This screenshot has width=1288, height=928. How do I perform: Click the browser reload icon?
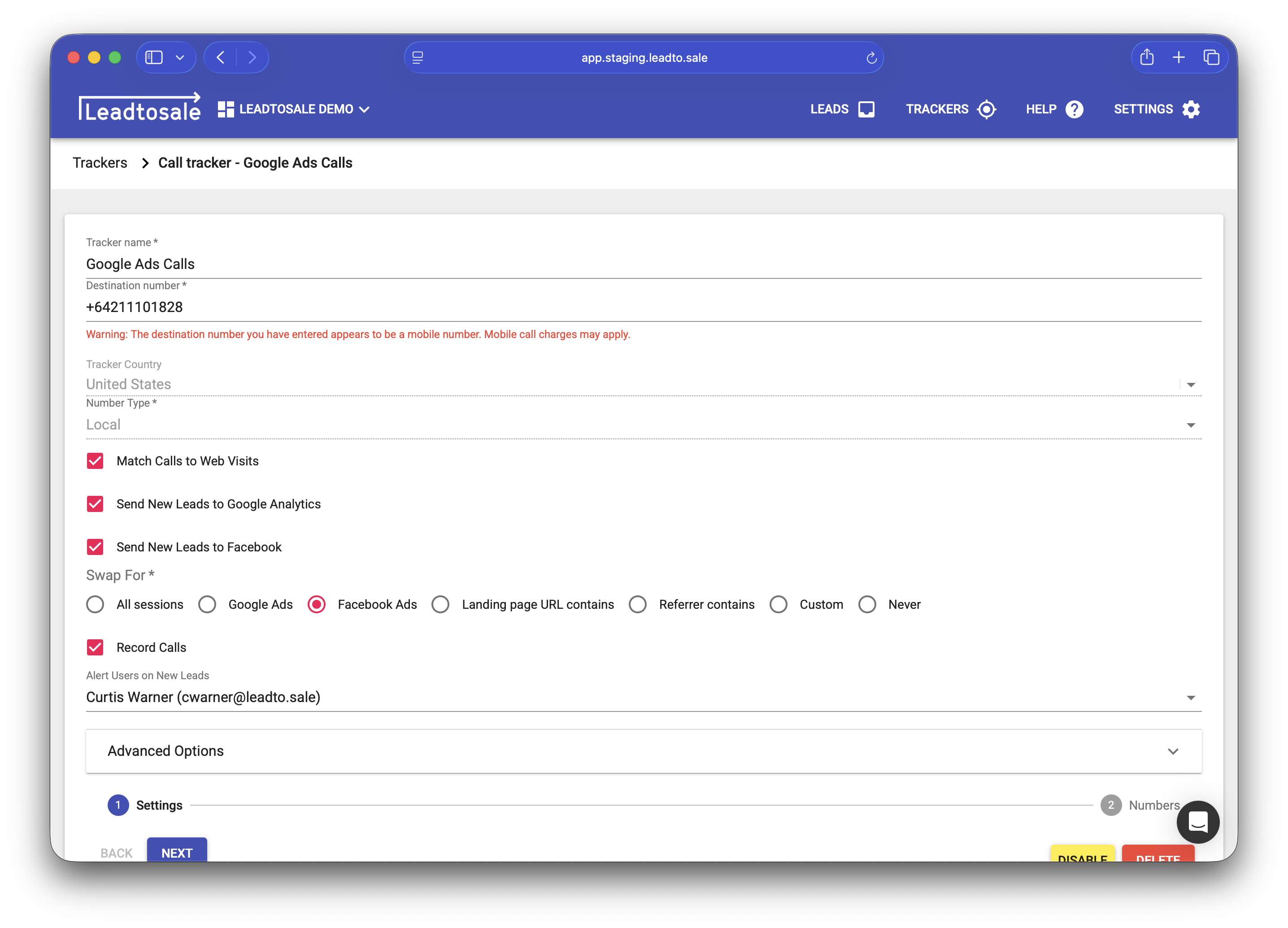[871, 58]
